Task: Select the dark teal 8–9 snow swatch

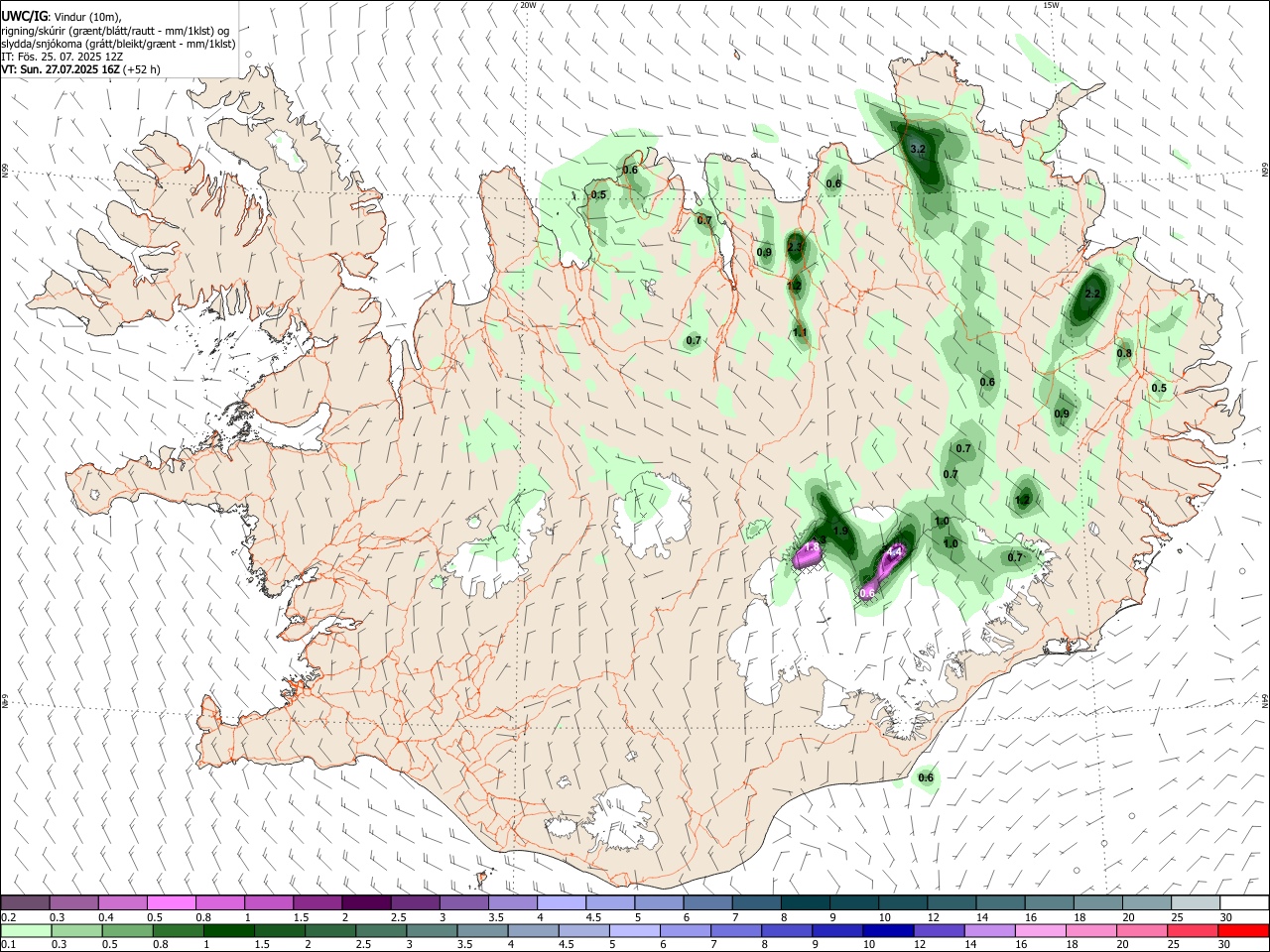Action: point(806,903)
